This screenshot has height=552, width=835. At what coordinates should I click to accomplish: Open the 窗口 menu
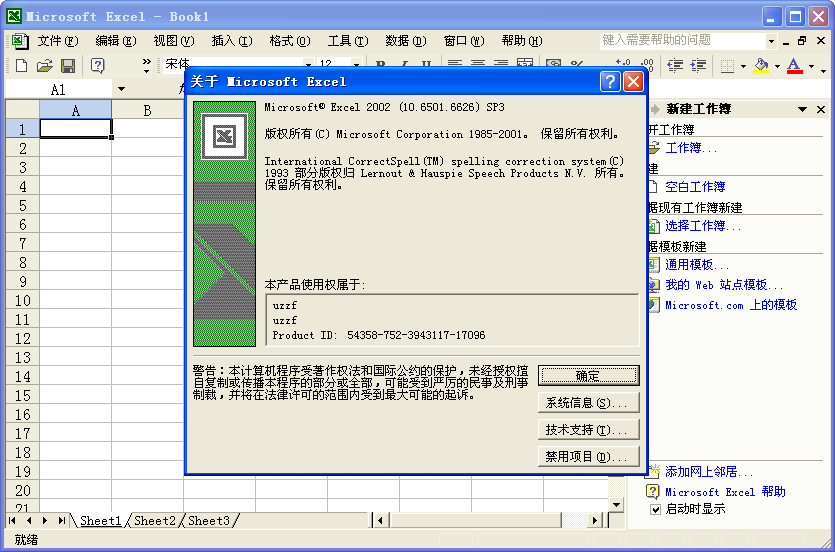tap(464, 41)
